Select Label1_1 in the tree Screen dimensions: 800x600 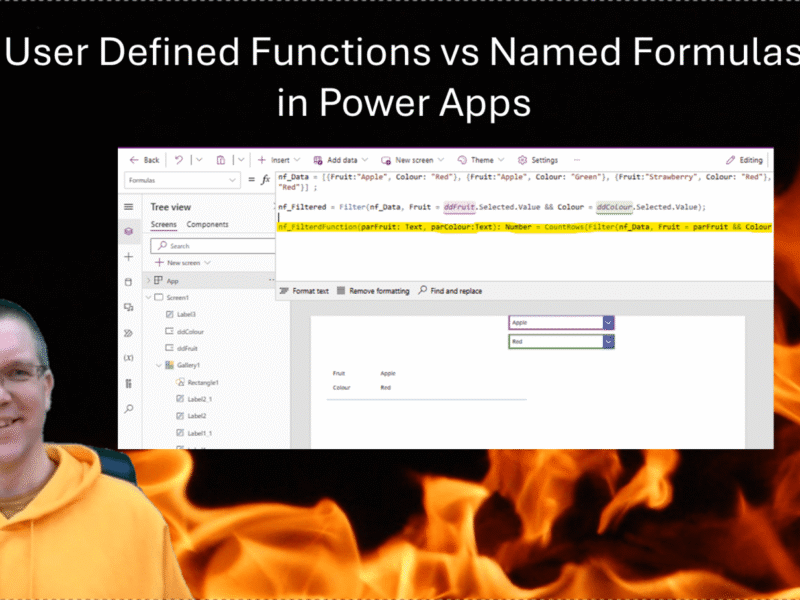pyautogui.click(x=199, y=433)
